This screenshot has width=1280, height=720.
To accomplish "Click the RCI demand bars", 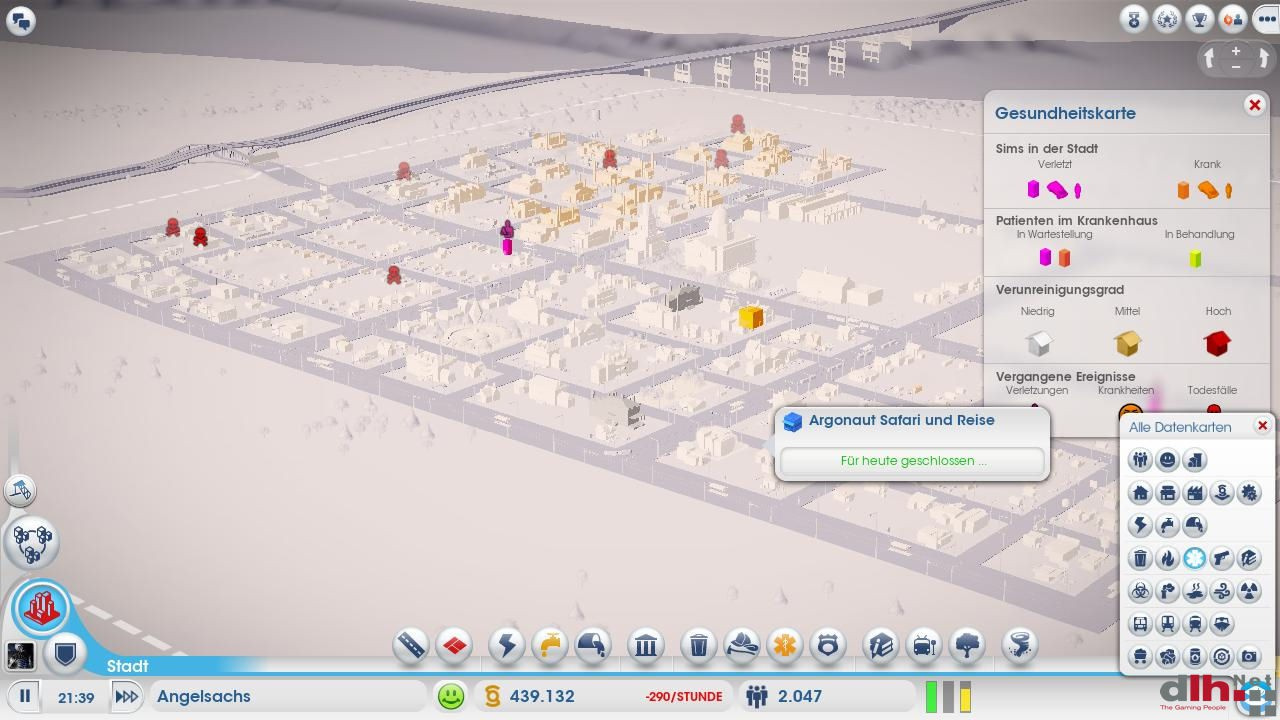I will tap(948, 697).
